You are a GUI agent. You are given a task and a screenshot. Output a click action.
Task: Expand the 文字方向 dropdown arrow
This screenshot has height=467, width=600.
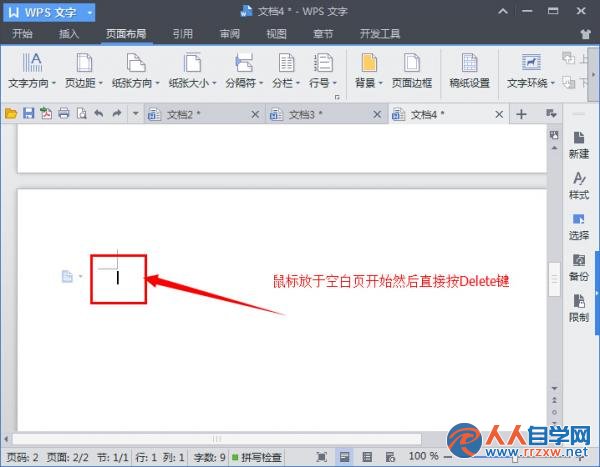click(54, 83)
